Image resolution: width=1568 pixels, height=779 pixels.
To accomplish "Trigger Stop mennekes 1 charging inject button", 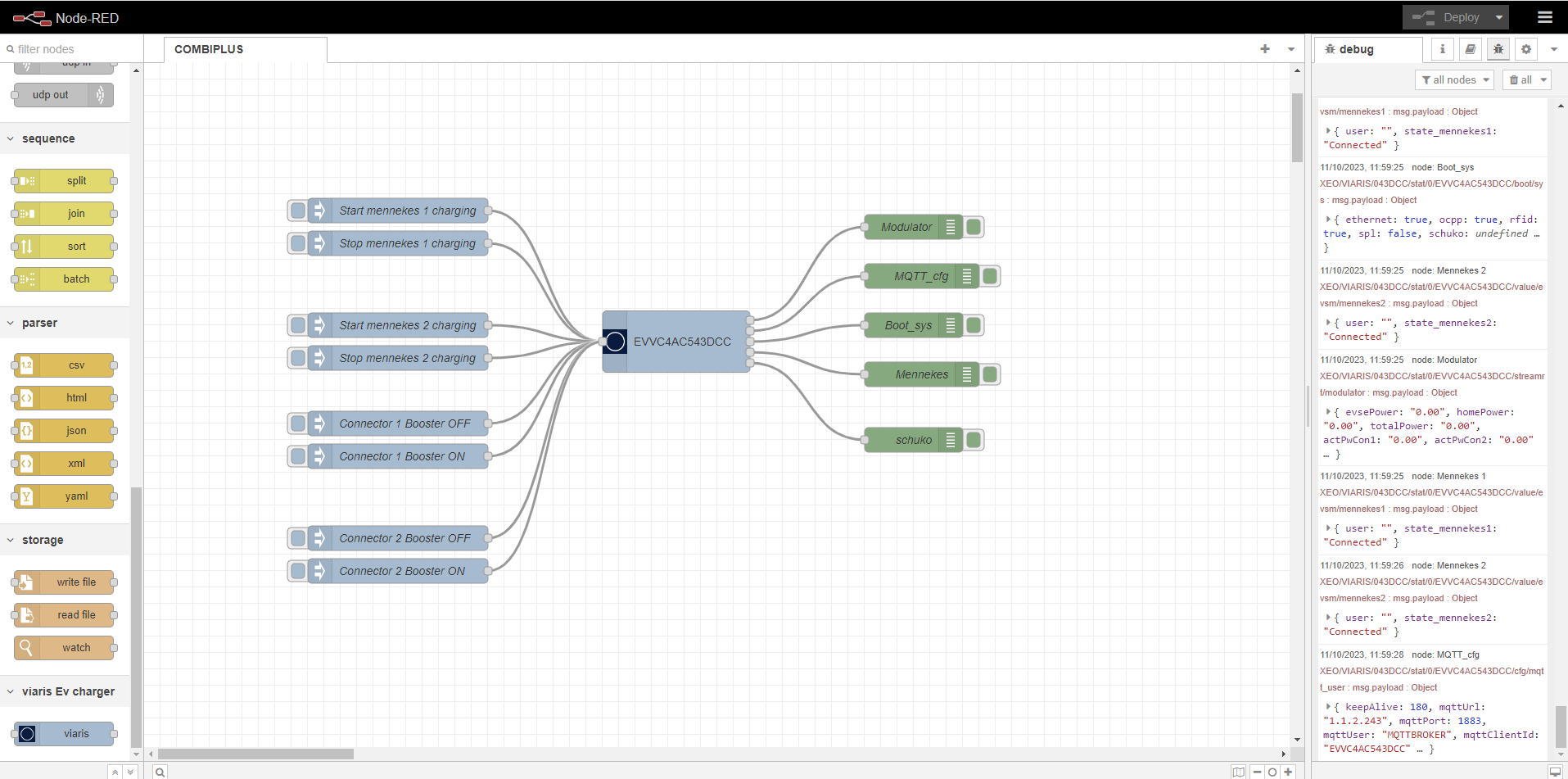I will point(298,243).
